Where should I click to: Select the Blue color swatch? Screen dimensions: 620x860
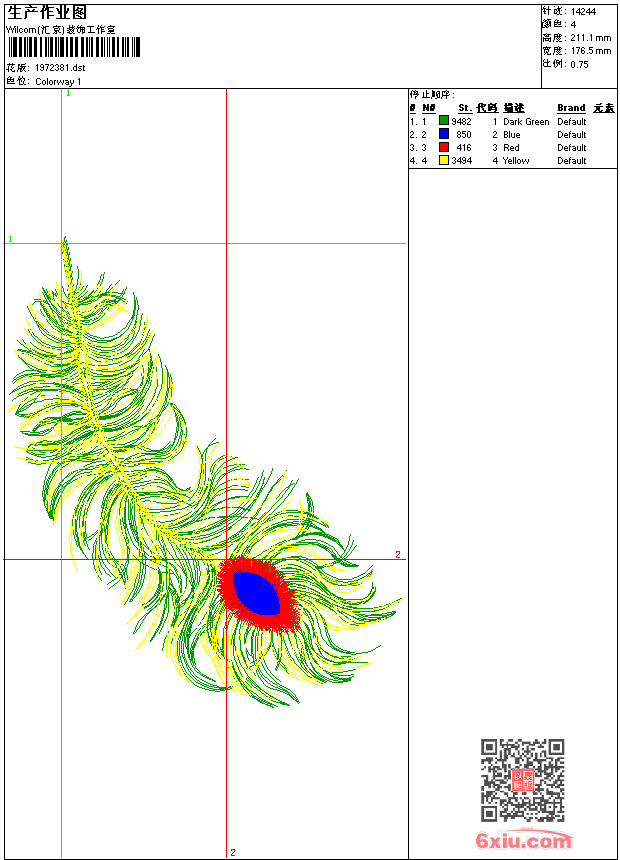444,134
